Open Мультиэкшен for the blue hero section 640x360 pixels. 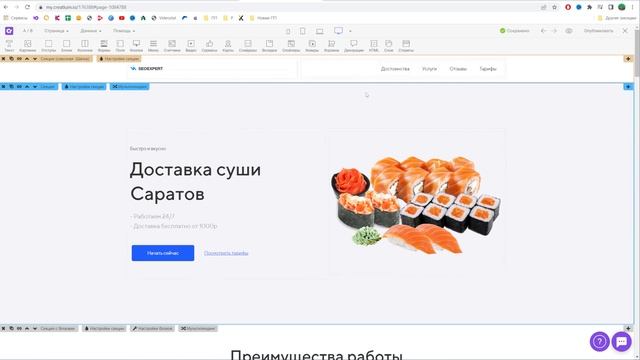pos(129,87)
